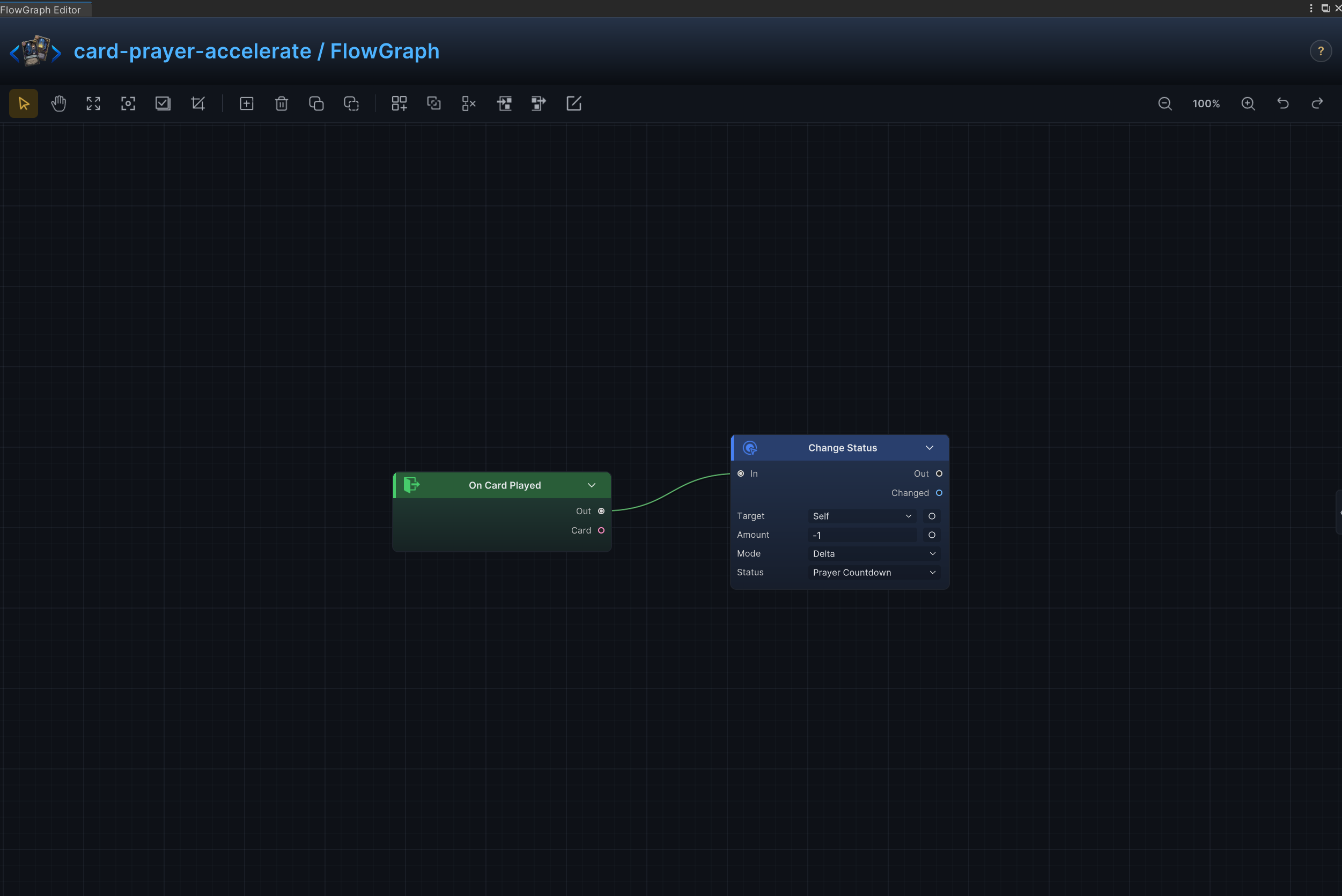Click the Change Status Out port
The width and height of the screenshot is (1342, 896).
939,473
